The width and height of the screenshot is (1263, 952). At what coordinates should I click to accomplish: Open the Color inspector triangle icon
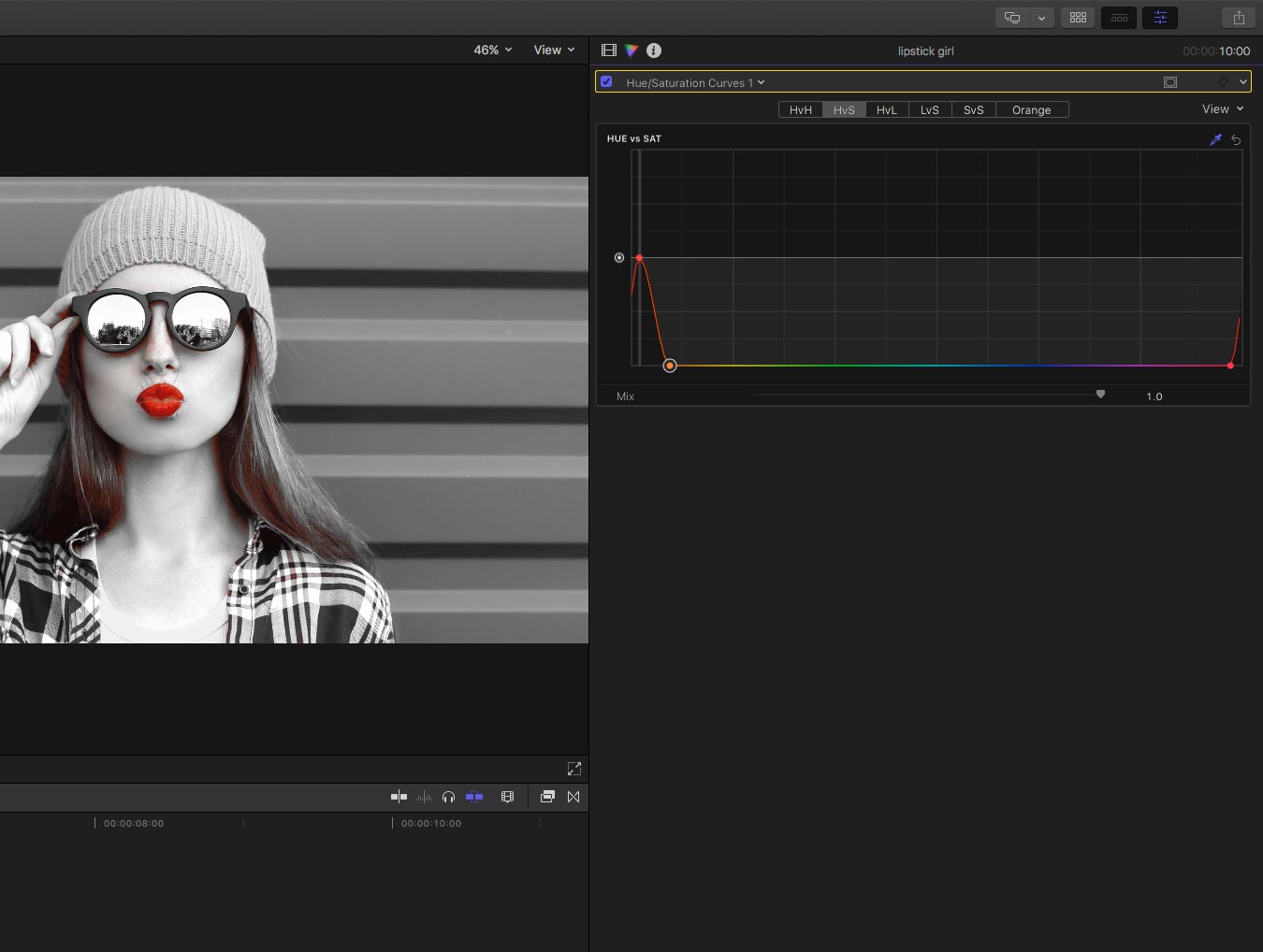[631, 50]
